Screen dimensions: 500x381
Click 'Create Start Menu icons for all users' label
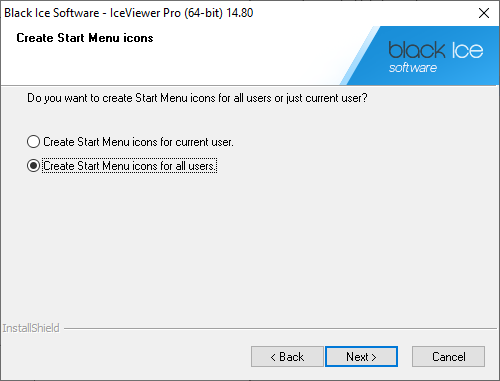(x=129, y=166)
